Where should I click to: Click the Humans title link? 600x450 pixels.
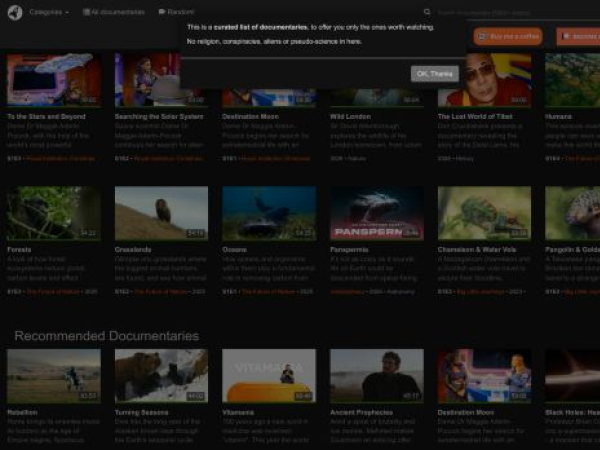pyautogui.click(x=558, y=116)
